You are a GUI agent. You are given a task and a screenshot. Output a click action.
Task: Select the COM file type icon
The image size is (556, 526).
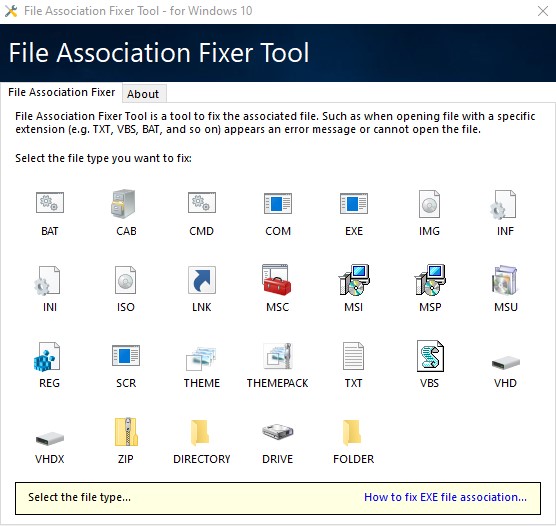click(x=278, y=204)
